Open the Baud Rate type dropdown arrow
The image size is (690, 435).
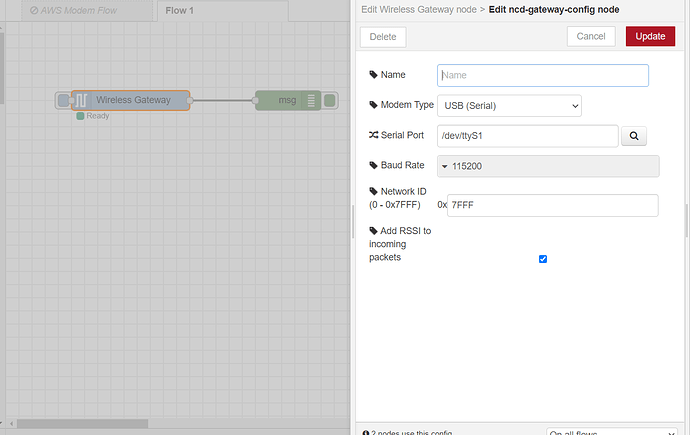click(444, 166)
